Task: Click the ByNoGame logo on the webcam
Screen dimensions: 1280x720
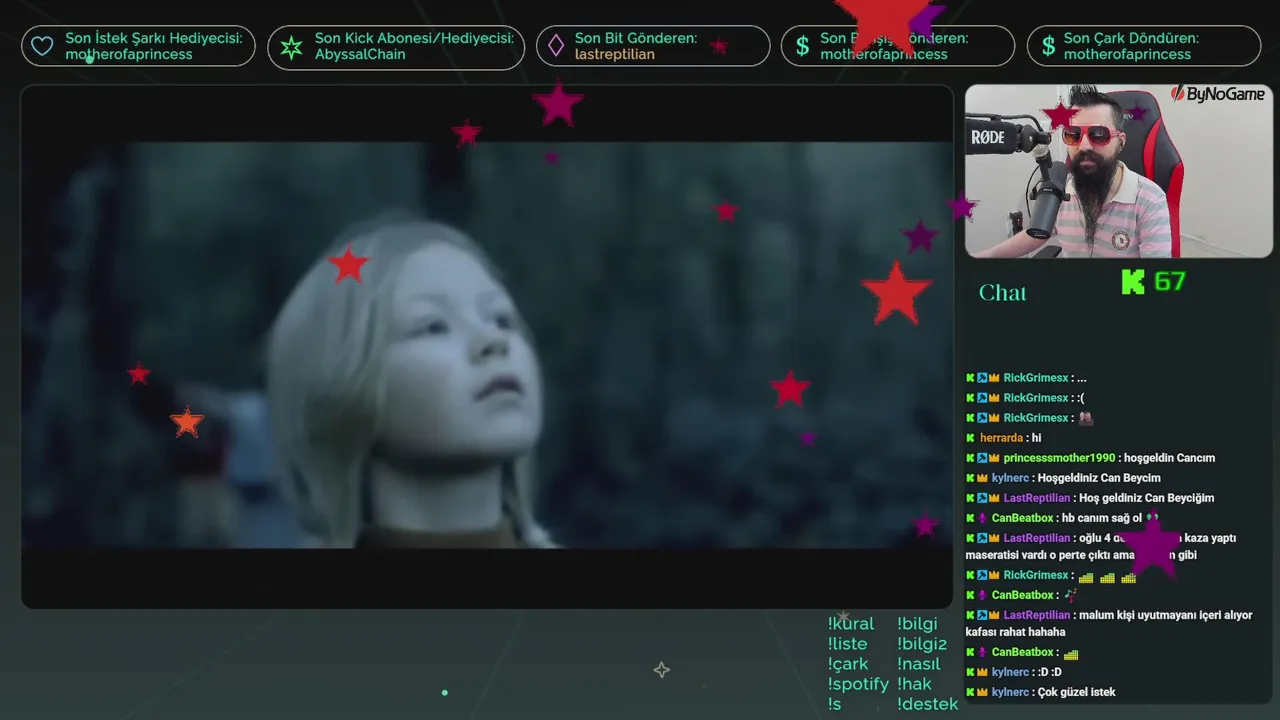Action: [1217, 95]
